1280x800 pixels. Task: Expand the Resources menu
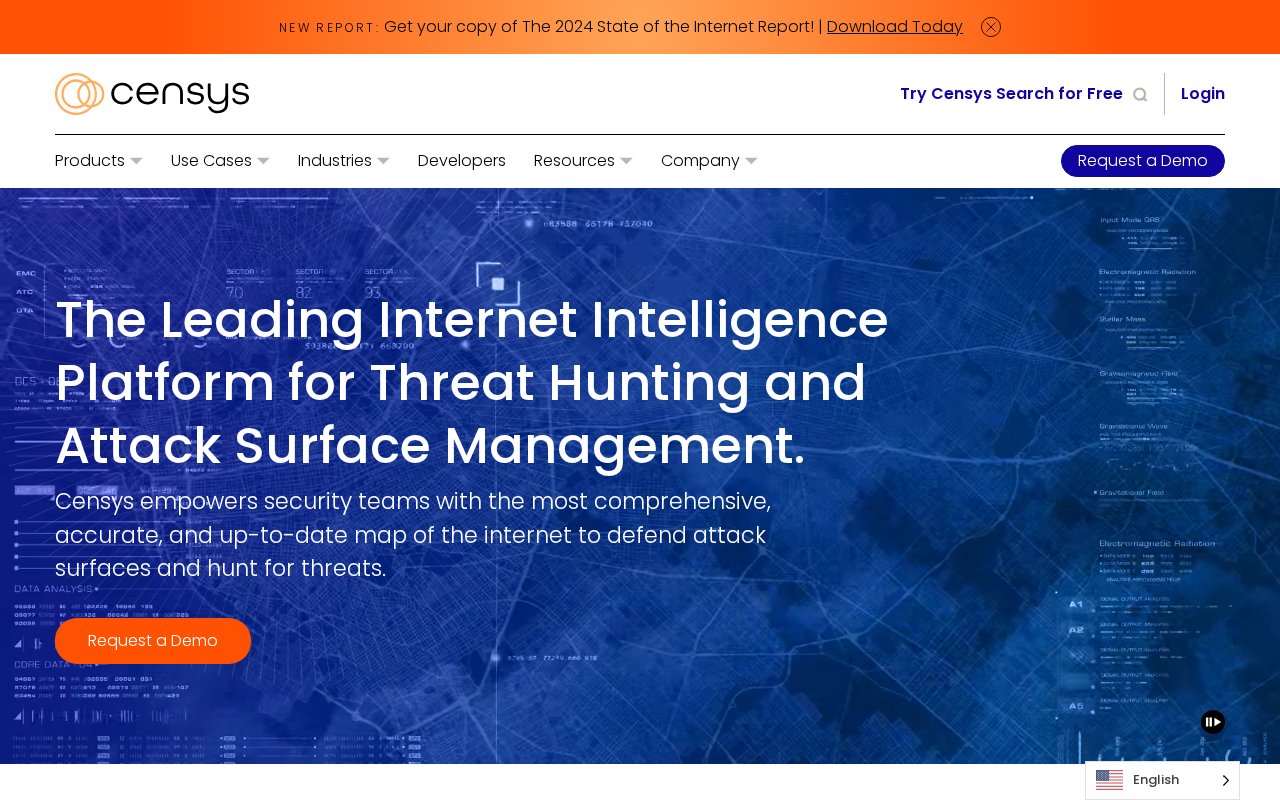(583, 161)
